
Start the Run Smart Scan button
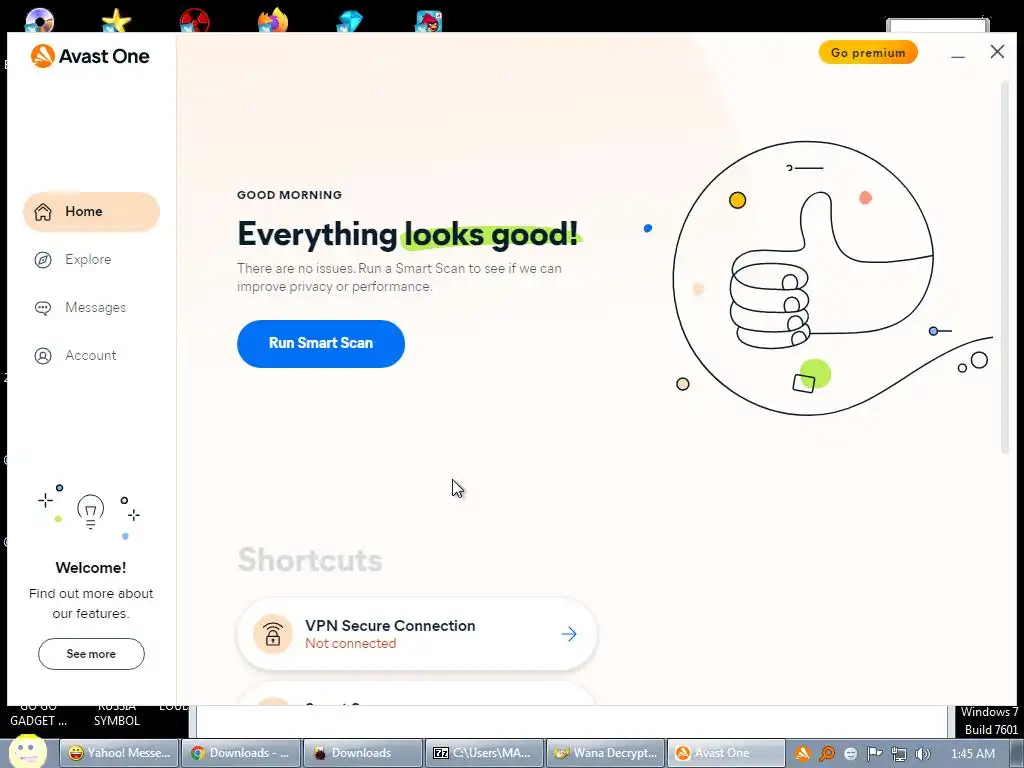[321, 344]
